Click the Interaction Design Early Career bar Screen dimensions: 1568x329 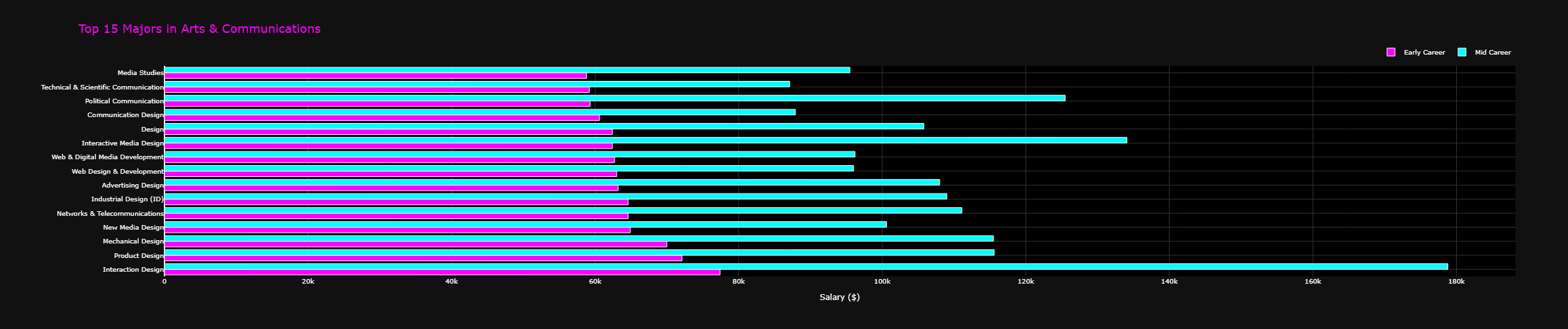[x=442, y=272]
